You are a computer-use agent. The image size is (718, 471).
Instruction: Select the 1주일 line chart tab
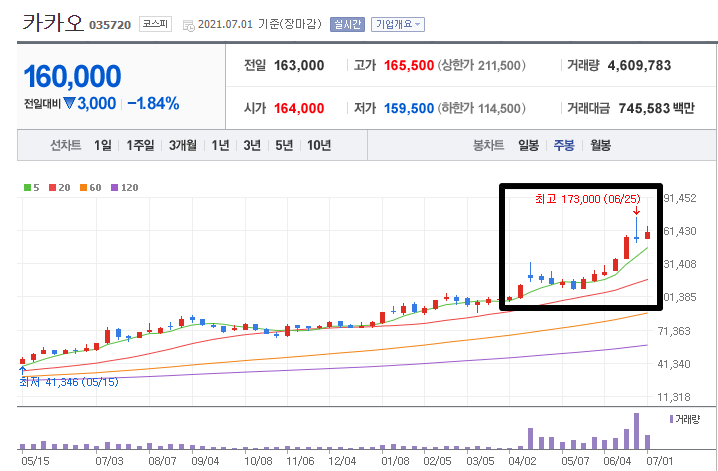tap(140, 146)
